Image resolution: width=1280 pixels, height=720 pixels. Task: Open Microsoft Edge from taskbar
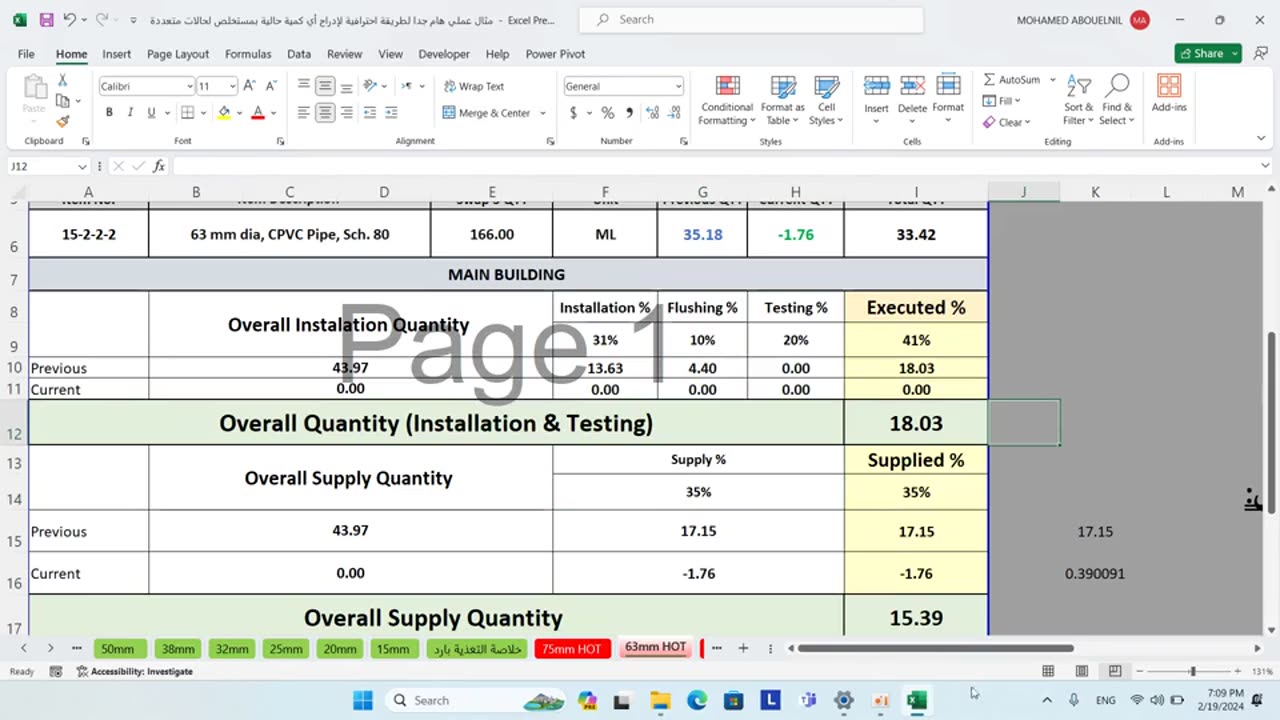(697, 700)
